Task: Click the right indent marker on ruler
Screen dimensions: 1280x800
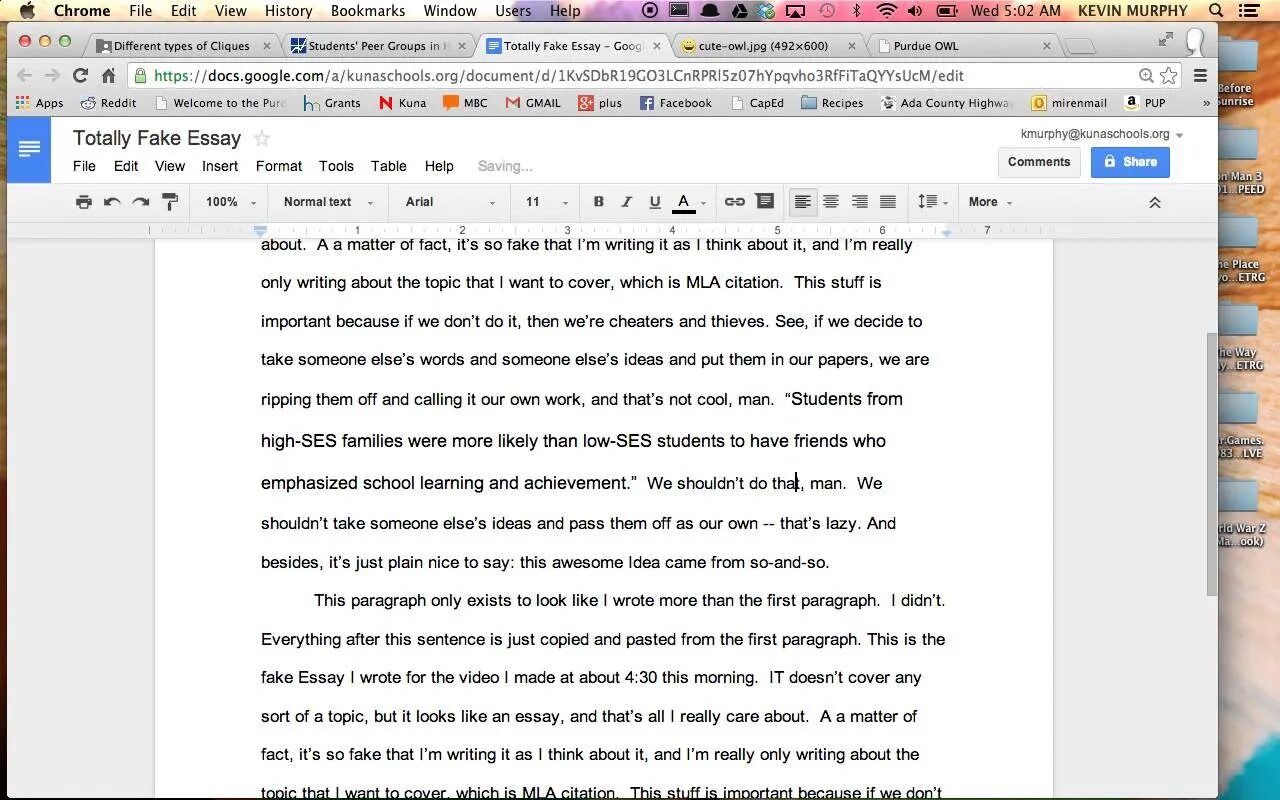Action: (x=946, y=232)
